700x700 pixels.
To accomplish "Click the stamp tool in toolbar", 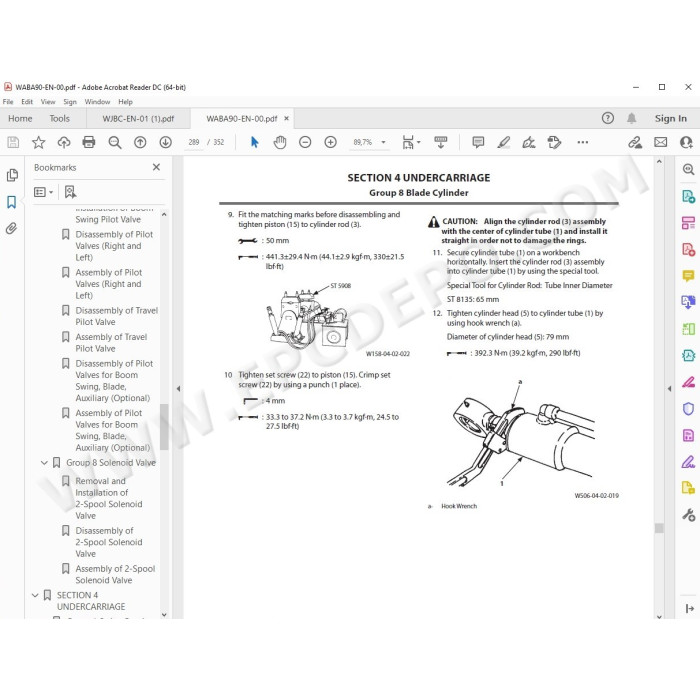I will click(554, 142).
